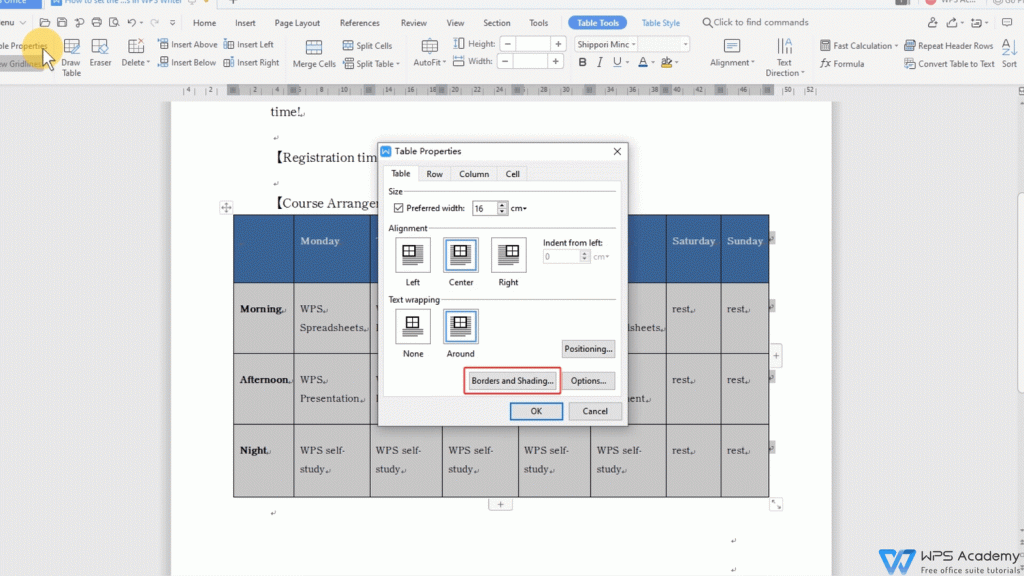Open the References ribbon tab
This screenshot has width=1024, height=576.
359,23
